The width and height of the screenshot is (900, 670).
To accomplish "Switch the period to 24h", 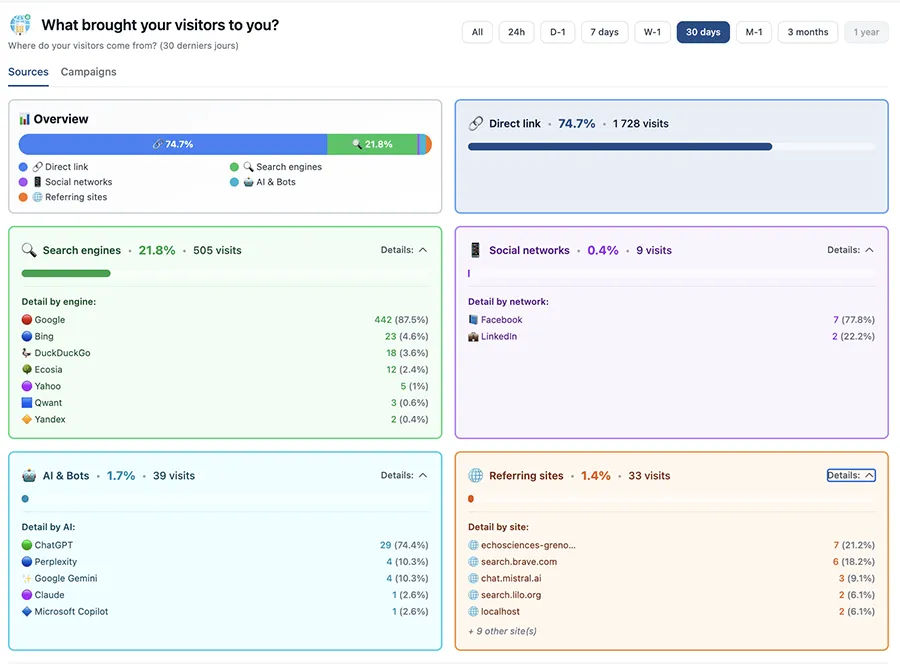I will [x=516, y=32].
